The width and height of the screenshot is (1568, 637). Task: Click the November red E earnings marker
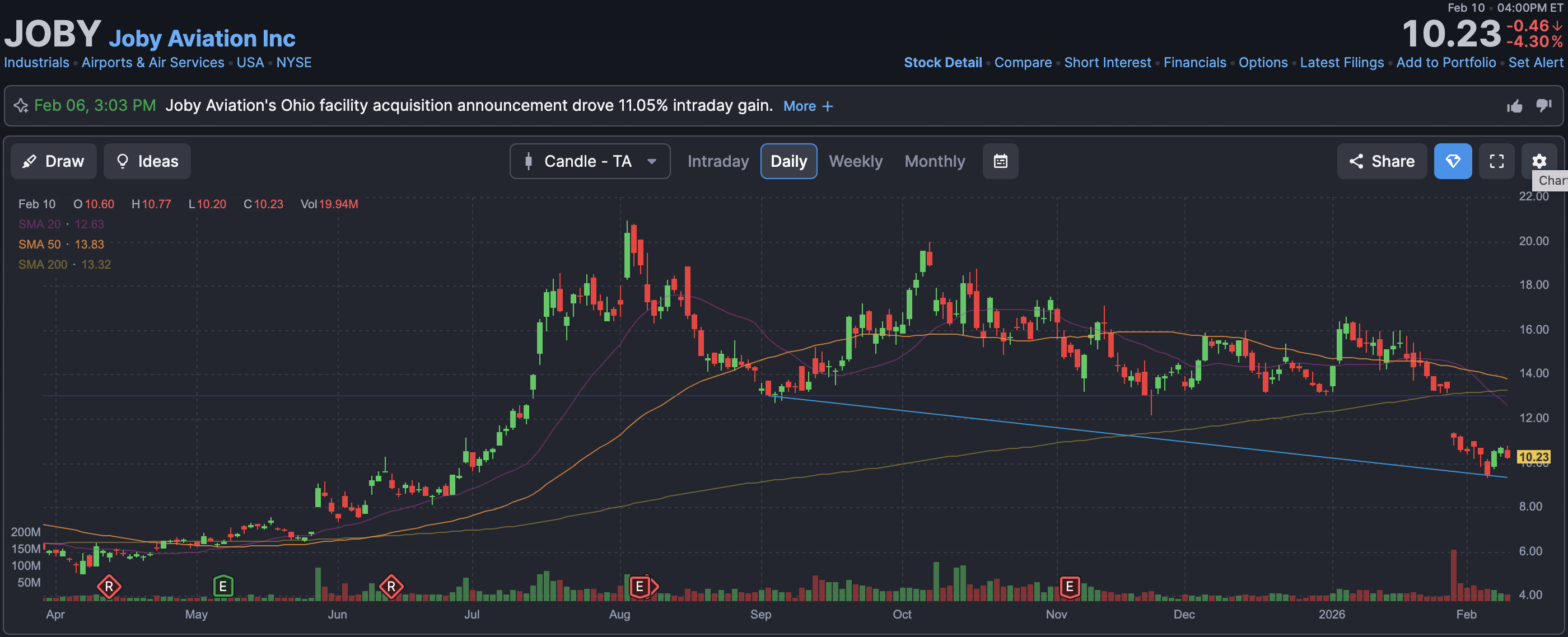pyautogui.click(x=1069, y=587)
